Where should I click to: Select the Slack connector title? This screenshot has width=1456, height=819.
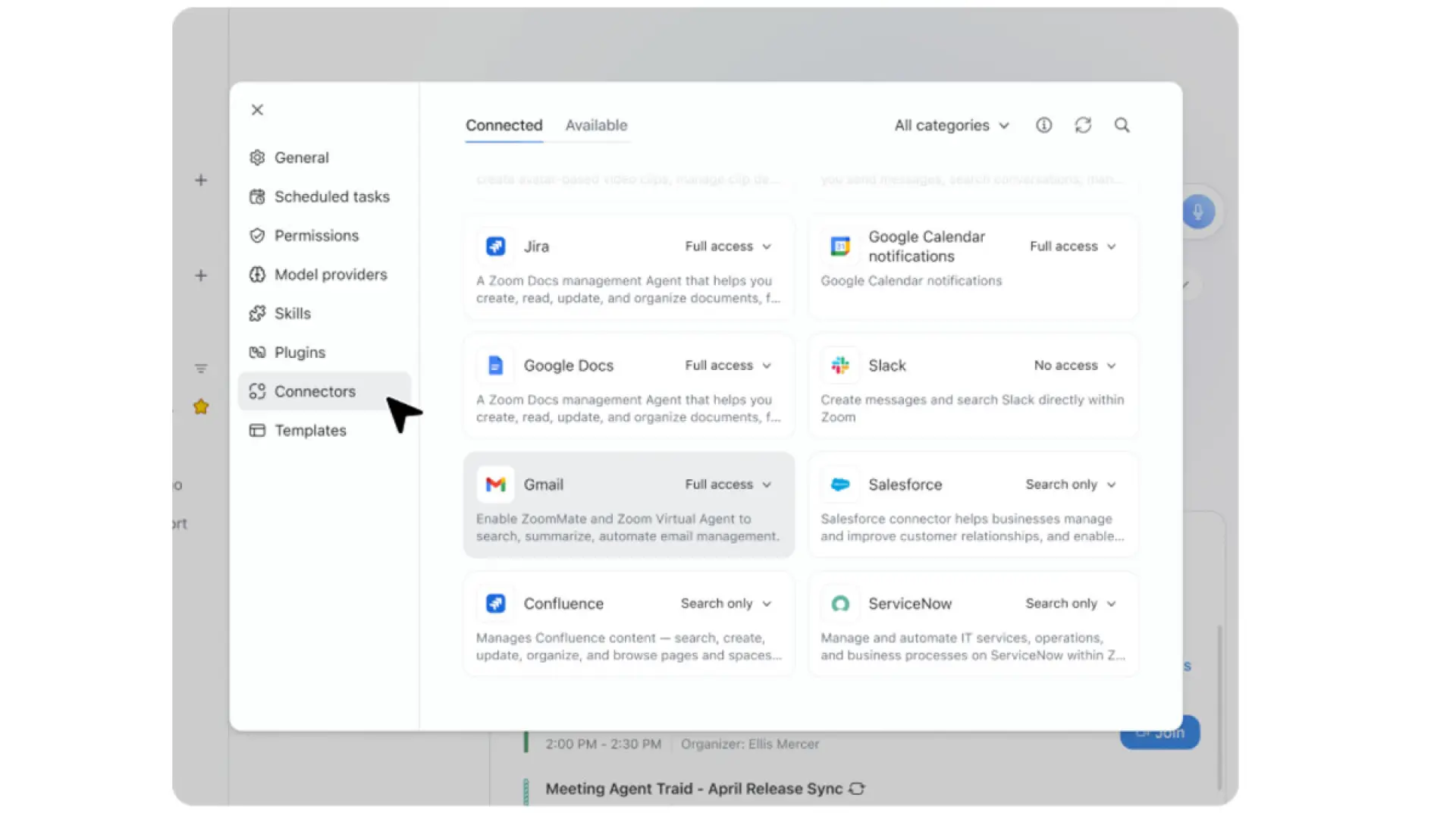pos(887,366)
